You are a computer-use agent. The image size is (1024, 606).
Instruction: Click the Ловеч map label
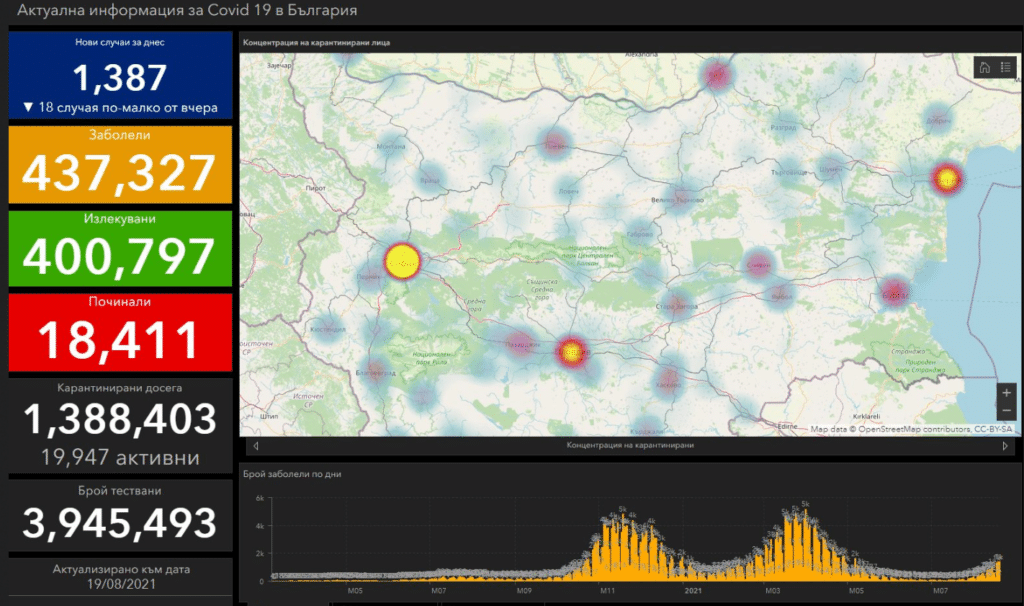(x=568, y=191)
